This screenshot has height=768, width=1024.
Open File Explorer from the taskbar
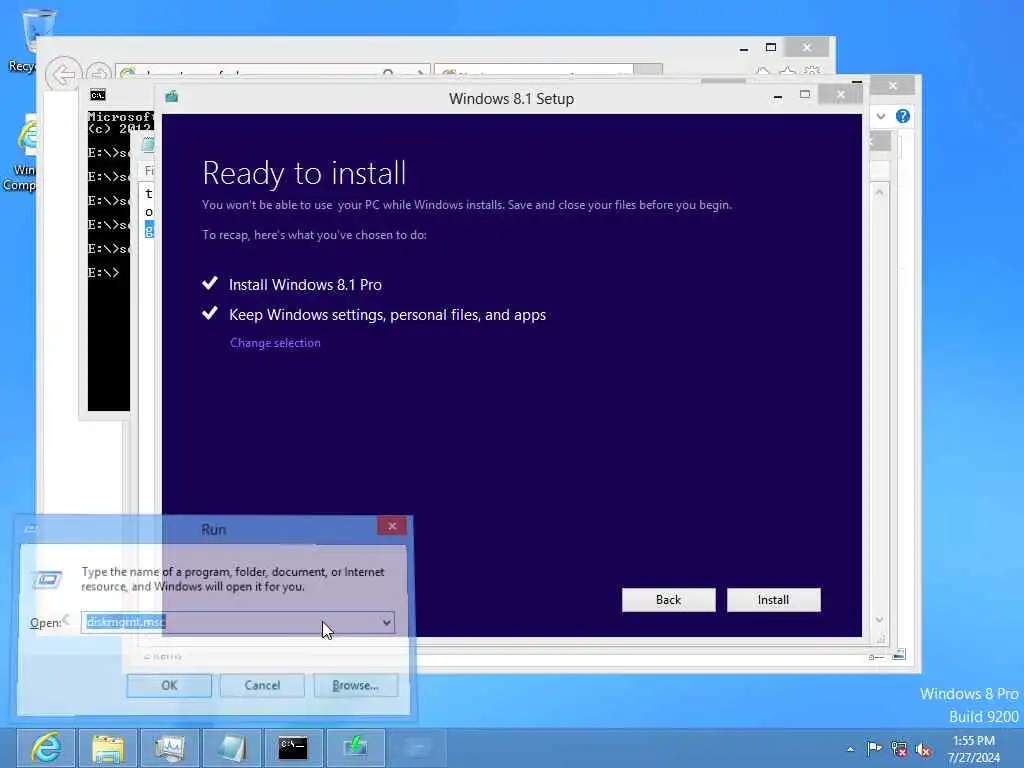click(108, 748)
